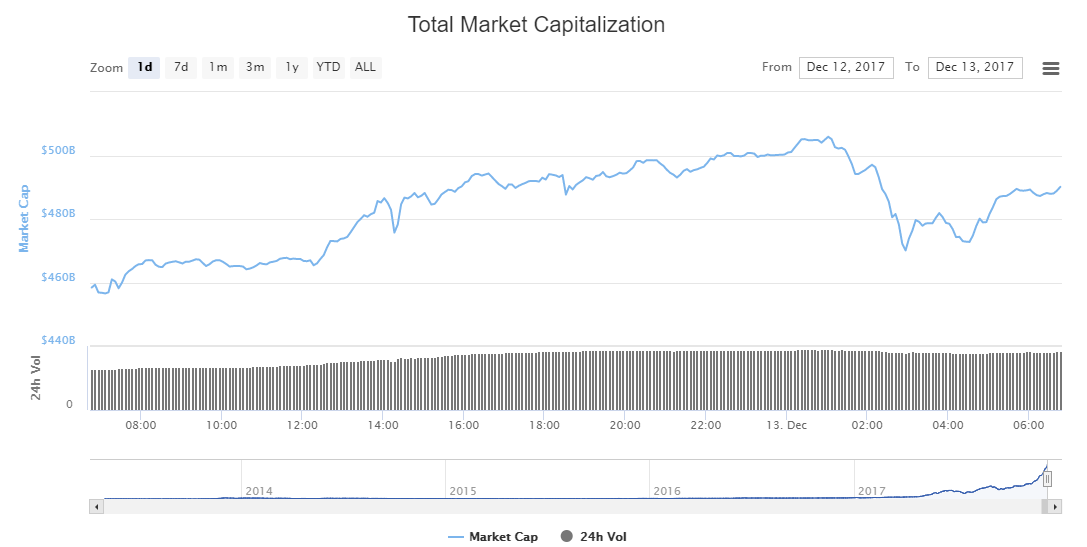Click the navigator range handle grip
1087x547 pixels.
[1047, 479]
